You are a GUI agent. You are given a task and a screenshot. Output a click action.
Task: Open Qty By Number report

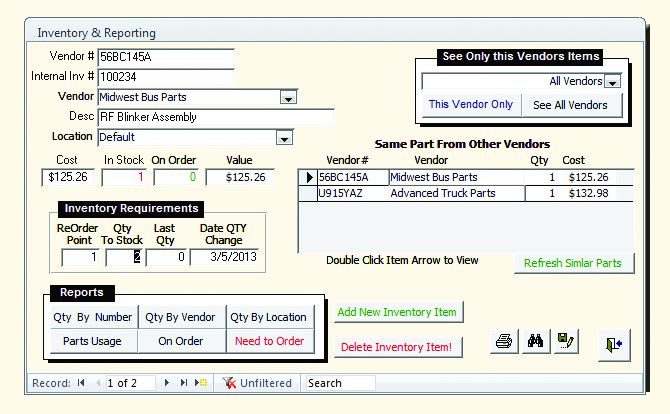[93, 317]
